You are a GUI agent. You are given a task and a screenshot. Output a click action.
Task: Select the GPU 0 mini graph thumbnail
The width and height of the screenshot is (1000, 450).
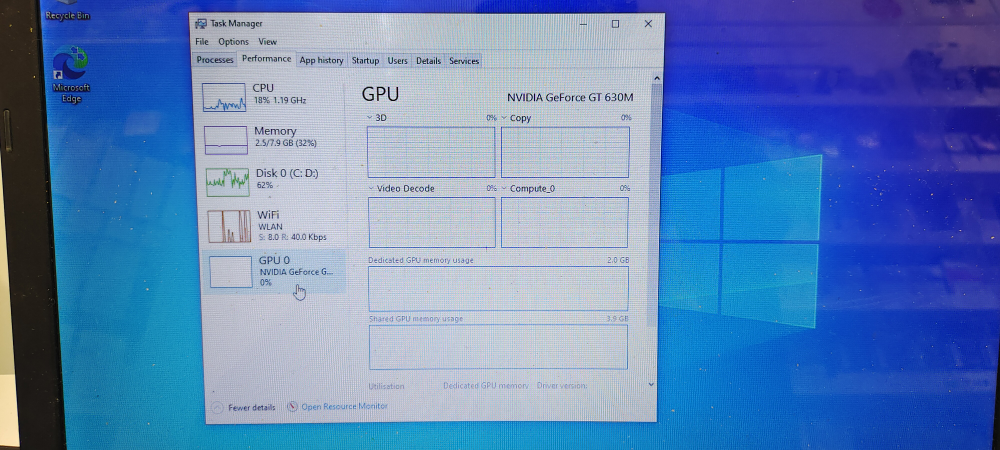coord(231,272)
